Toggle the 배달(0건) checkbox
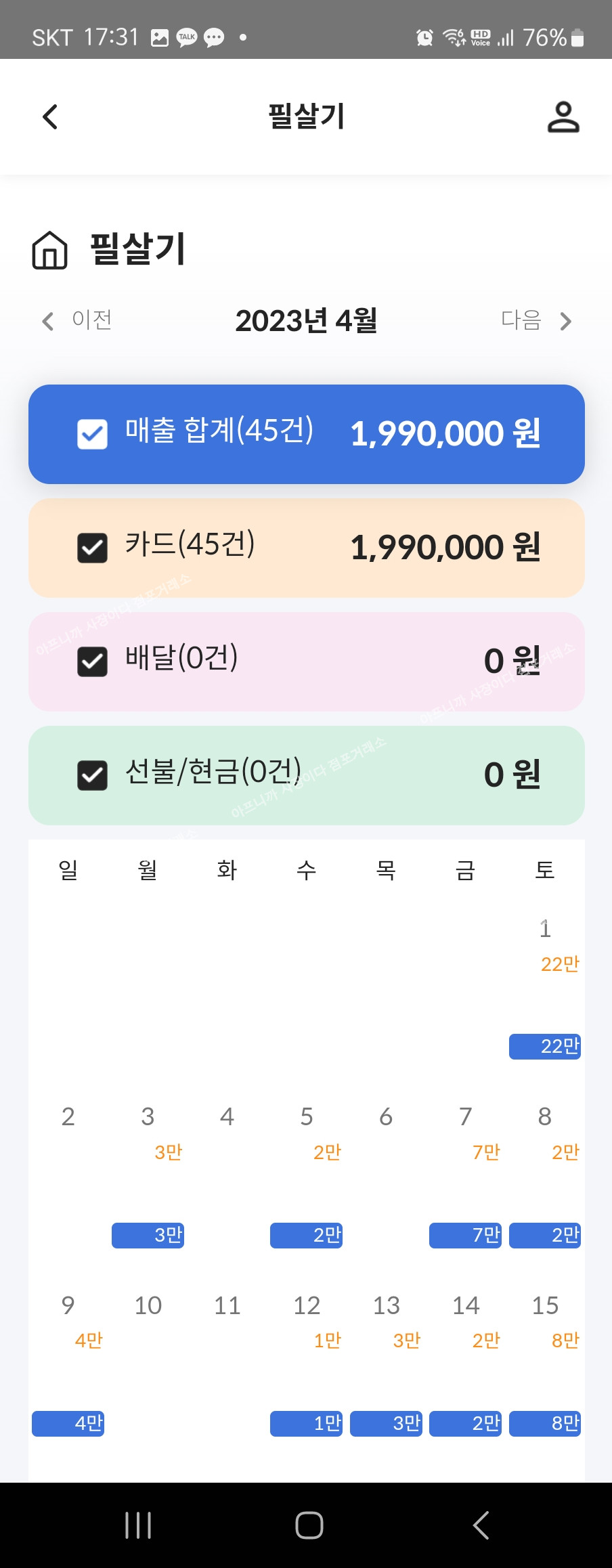 pyautogui.click(x=93, y=662)
